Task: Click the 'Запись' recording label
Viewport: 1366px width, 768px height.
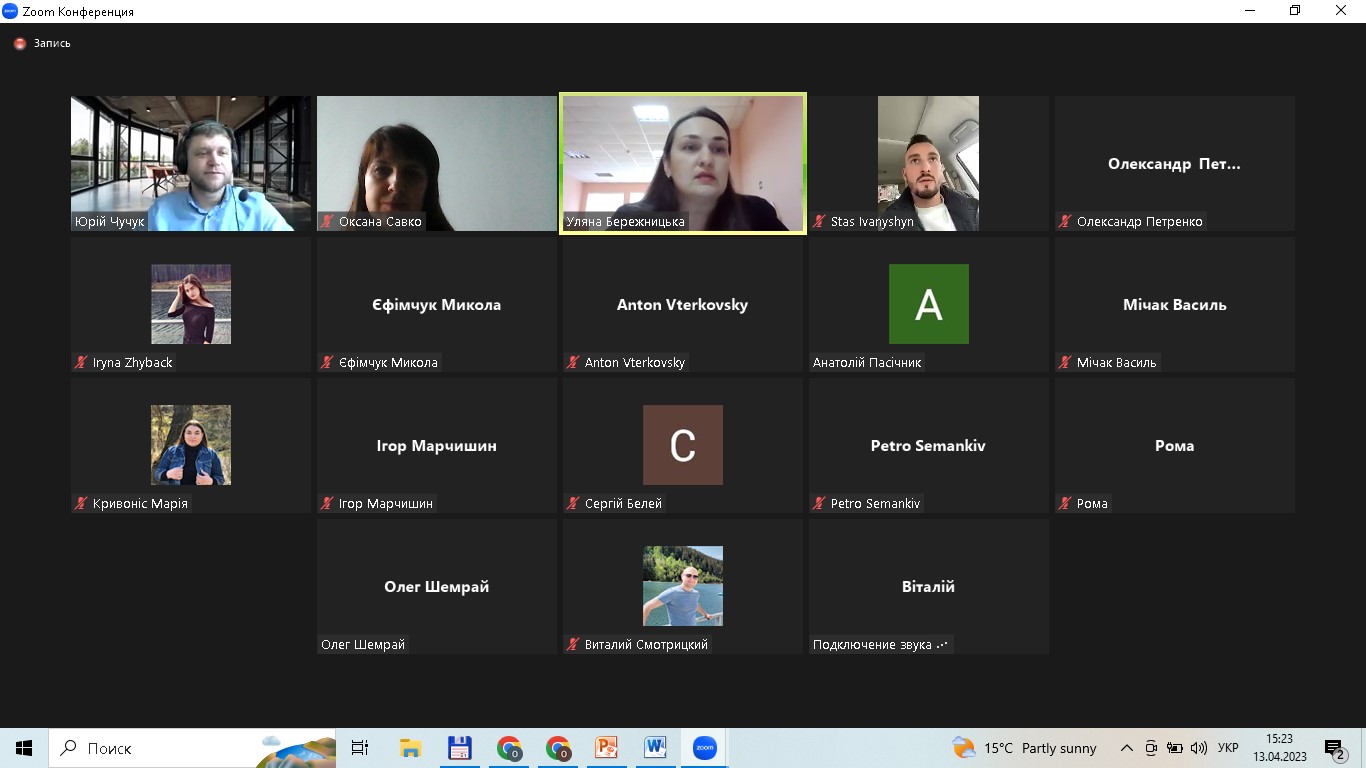Action: click(52, 44)
